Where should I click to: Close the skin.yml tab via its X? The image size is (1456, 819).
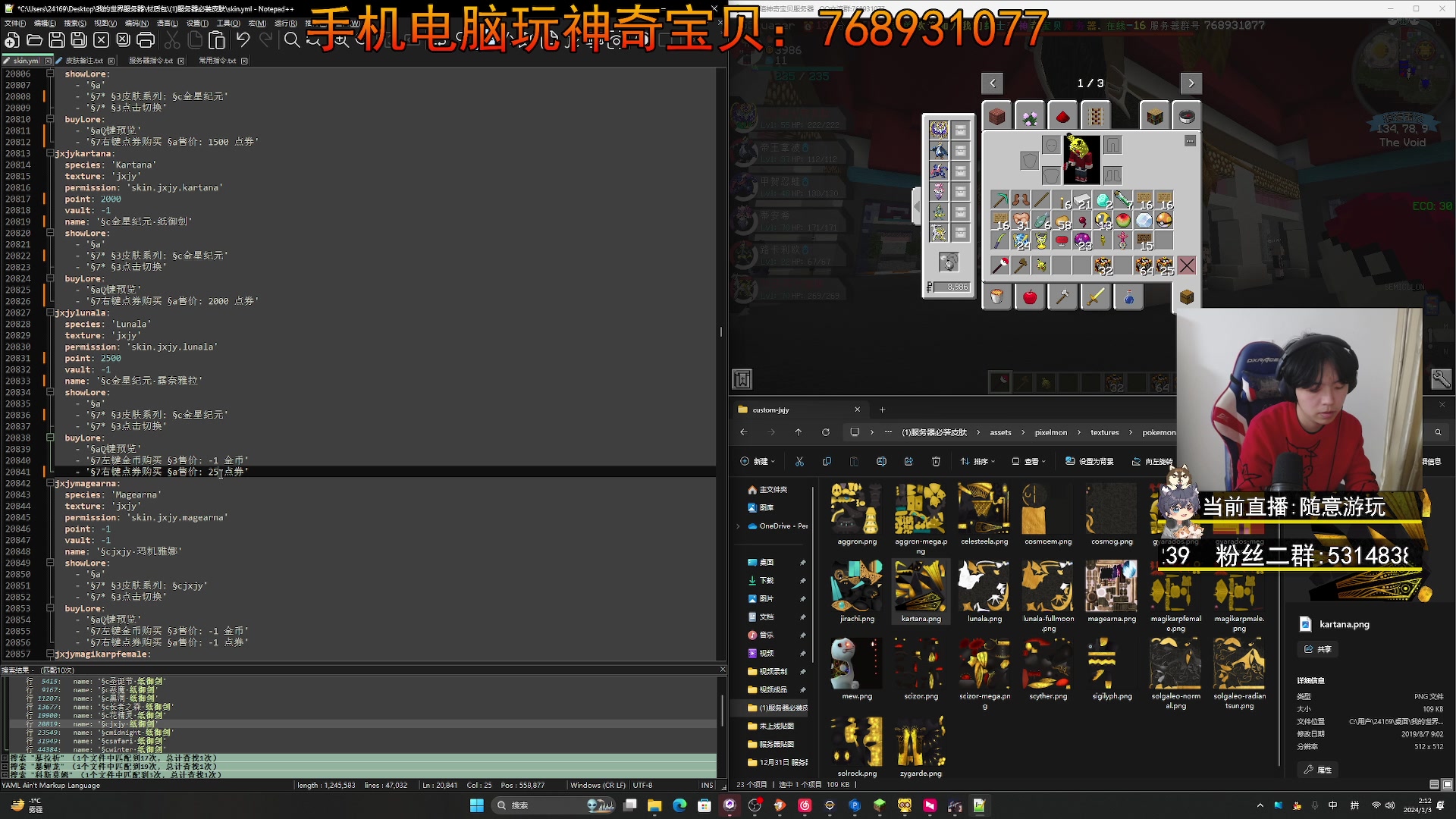(x=49, y=61)
